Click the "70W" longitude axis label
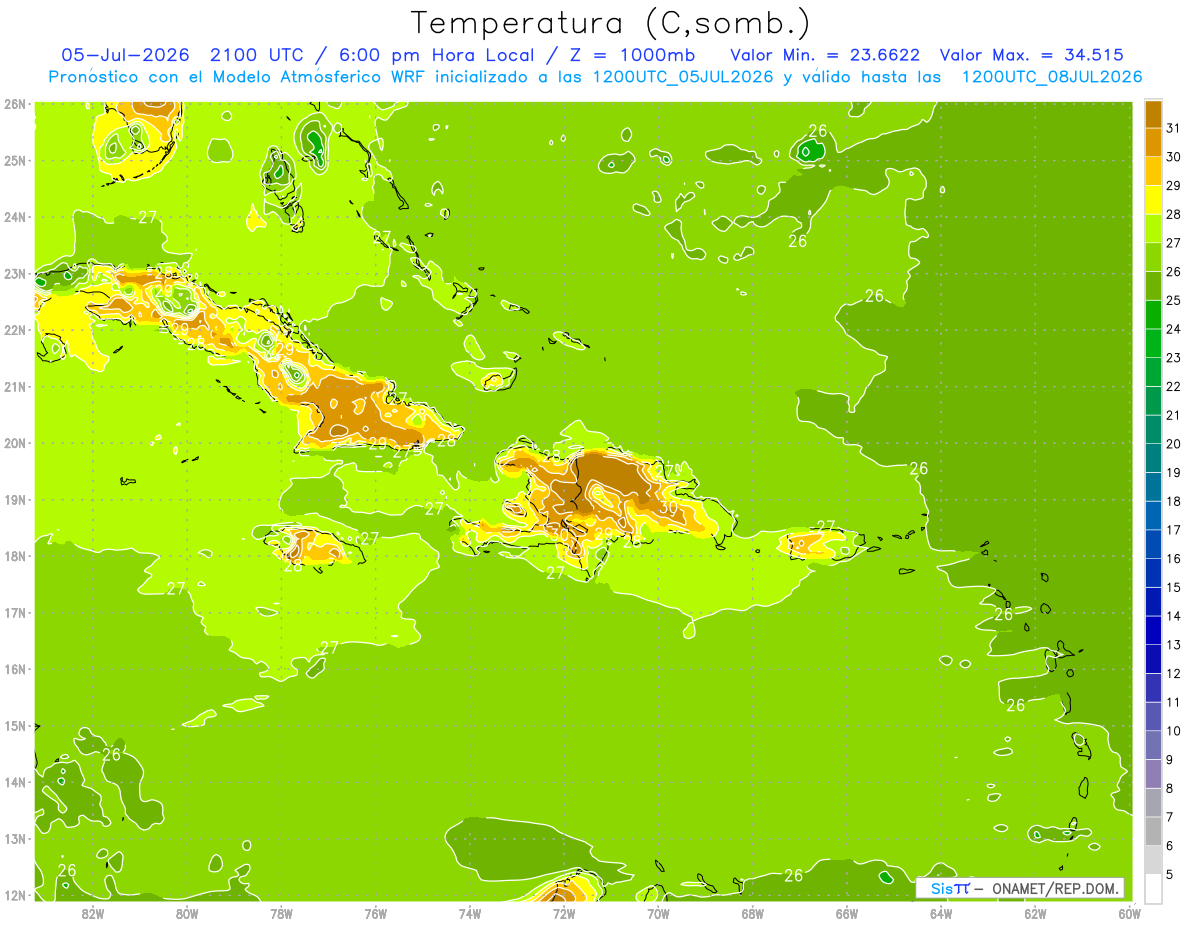Image resolution: width=1200 pixels, height=927 pixels. tap(658, 913)
